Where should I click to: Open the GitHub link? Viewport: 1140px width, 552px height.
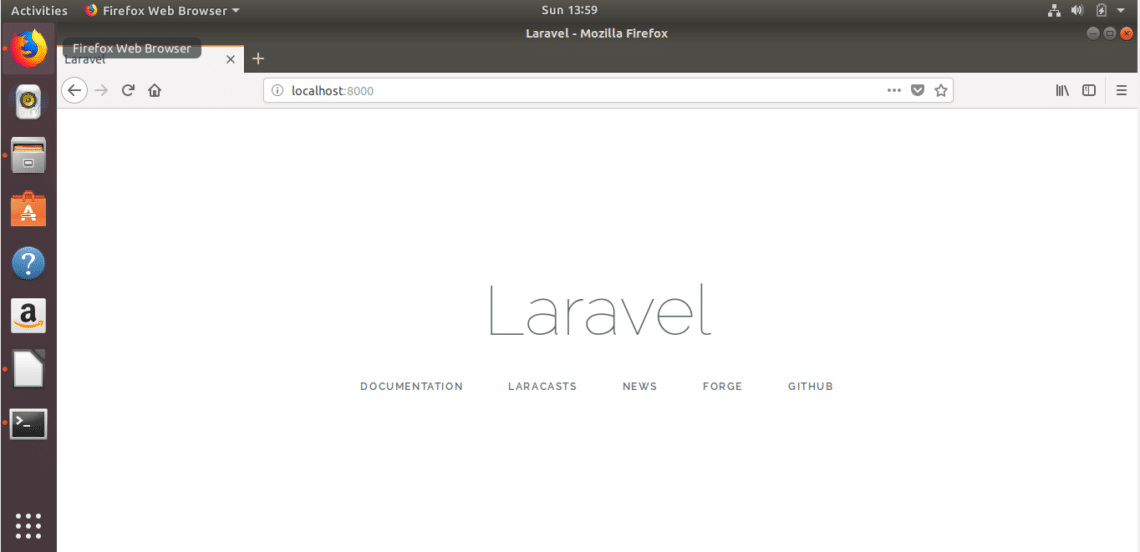(x=810, y=386)
